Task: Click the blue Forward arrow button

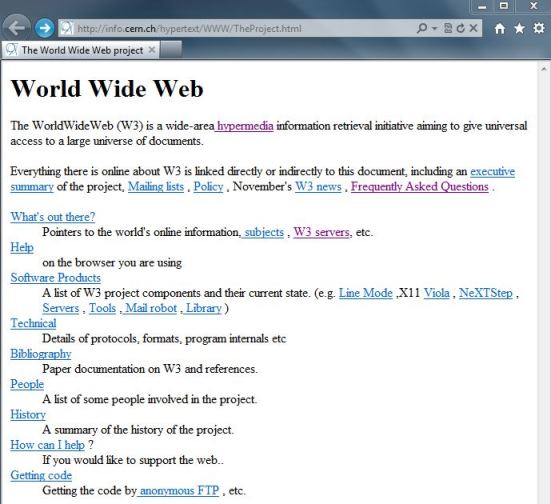Action: (x=44, y=28)
